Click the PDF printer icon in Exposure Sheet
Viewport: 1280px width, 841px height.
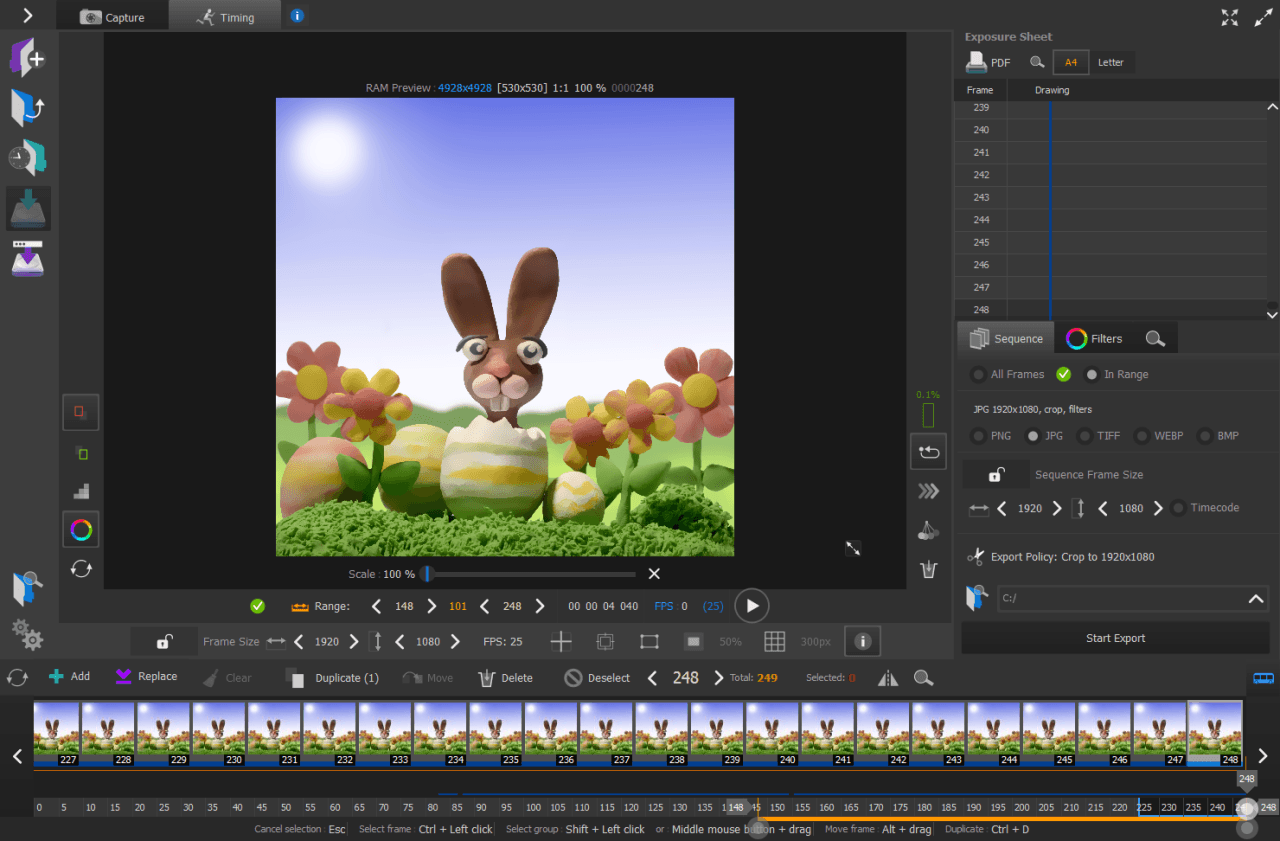[976, 62]
